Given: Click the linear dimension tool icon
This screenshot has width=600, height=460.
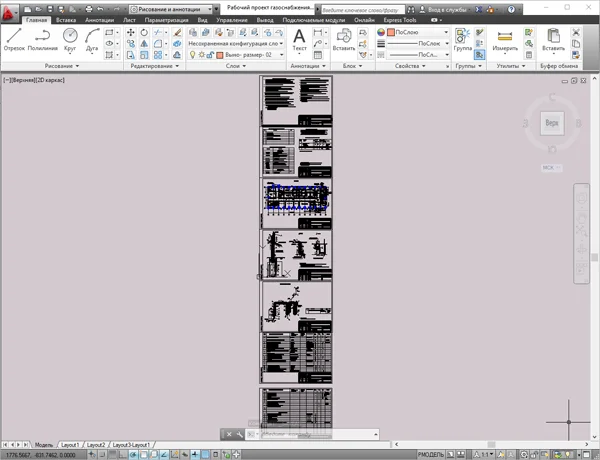Looking at the screenshot, I should (x=318, y=33).
